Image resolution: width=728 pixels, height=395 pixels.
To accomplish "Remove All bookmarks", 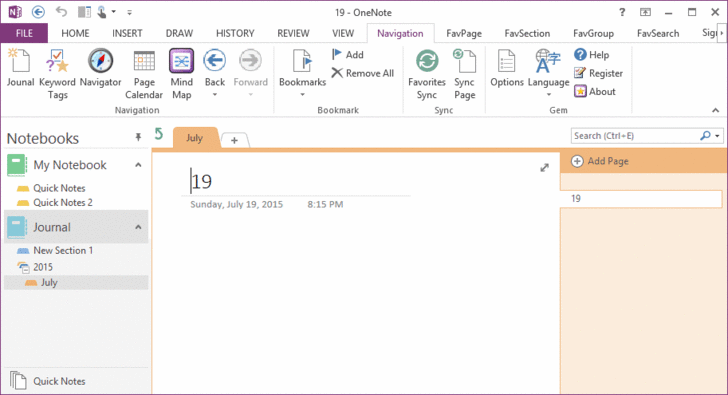I will tap(363, 73).
